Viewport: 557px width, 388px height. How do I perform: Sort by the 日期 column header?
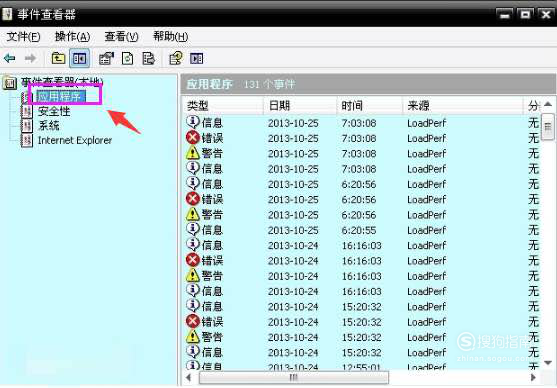click(300, 106)
